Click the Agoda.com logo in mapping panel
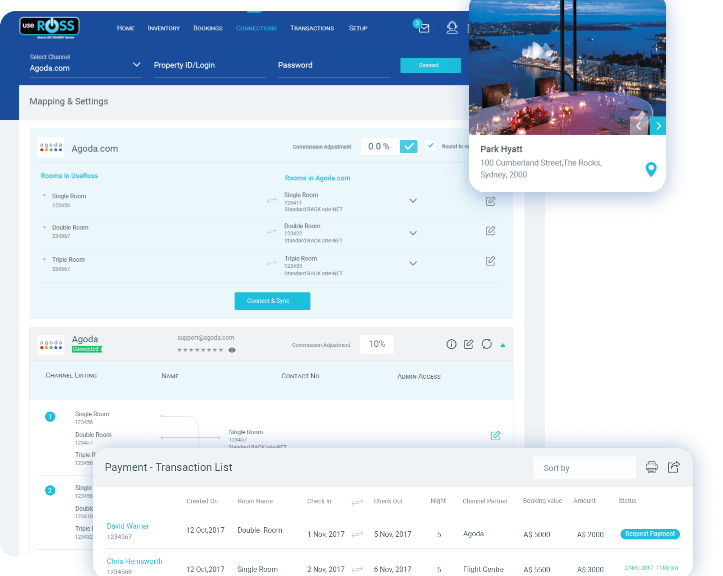 point(51,148)
